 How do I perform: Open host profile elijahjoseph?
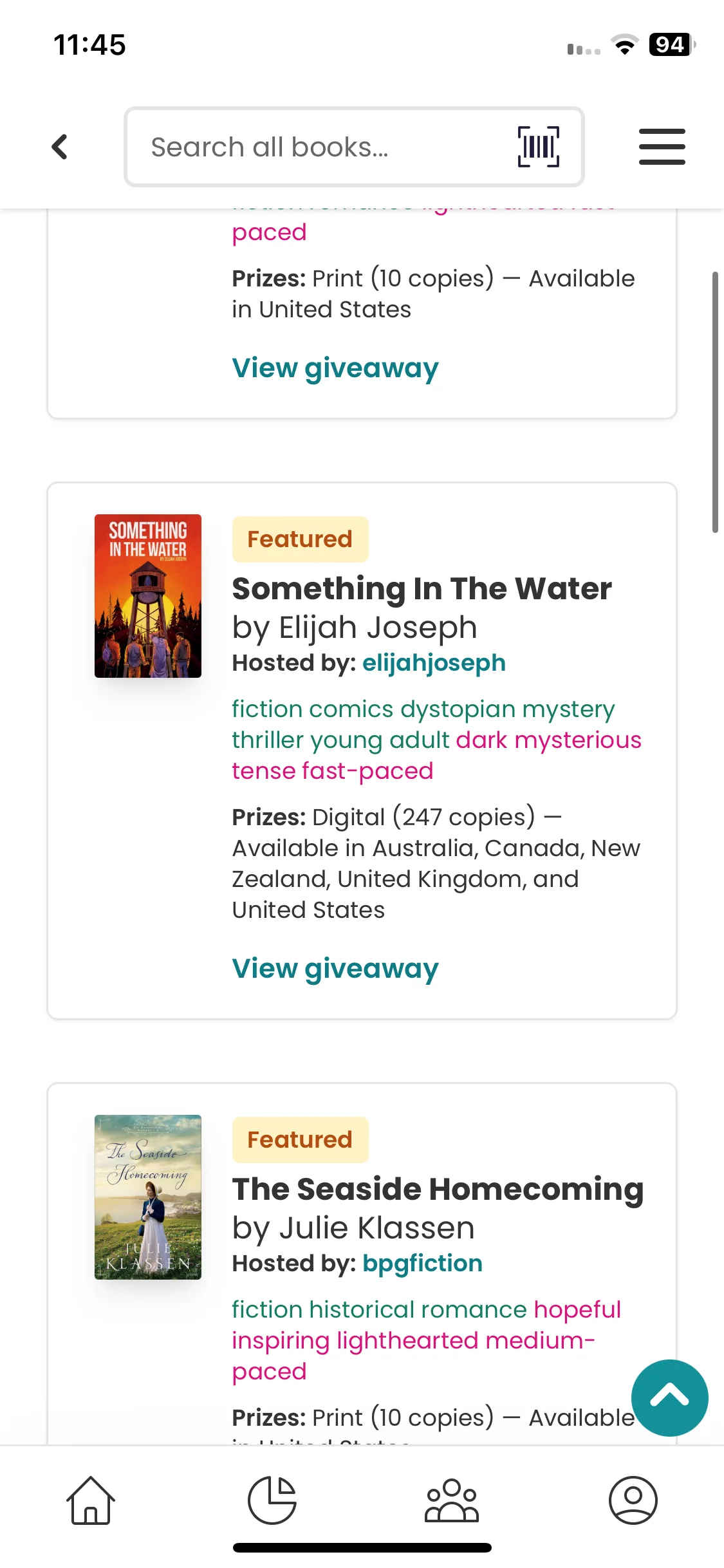tap(434, 662)
